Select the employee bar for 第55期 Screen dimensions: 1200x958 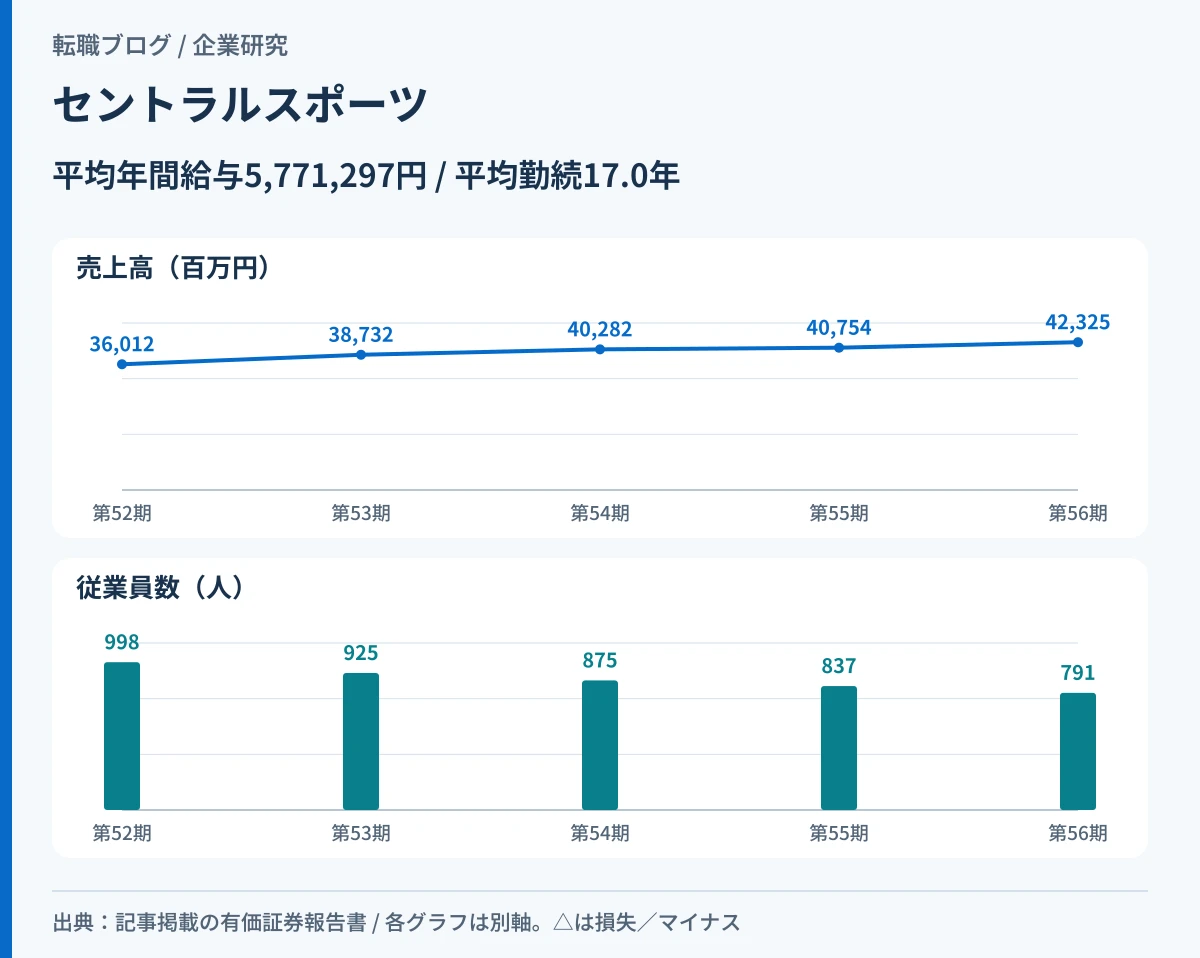tap(839, 748)
